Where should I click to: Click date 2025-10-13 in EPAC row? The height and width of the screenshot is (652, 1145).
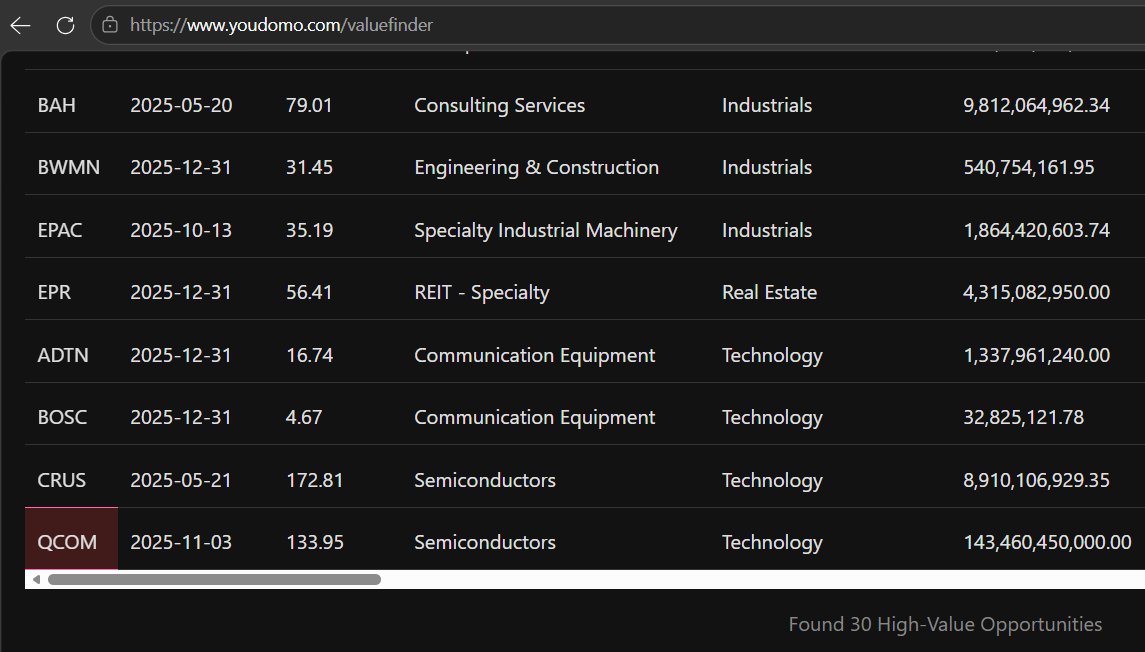181,230
